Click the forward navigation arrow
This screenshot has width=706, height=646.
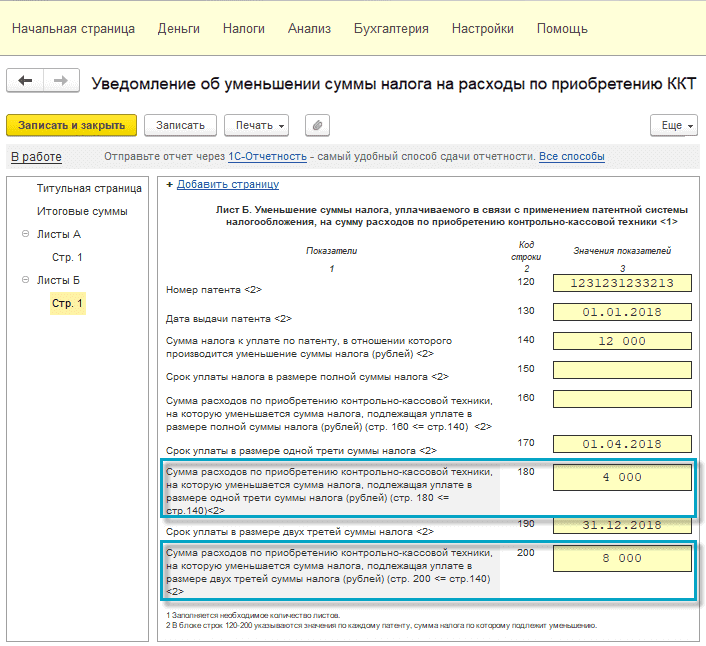(61, 81)
